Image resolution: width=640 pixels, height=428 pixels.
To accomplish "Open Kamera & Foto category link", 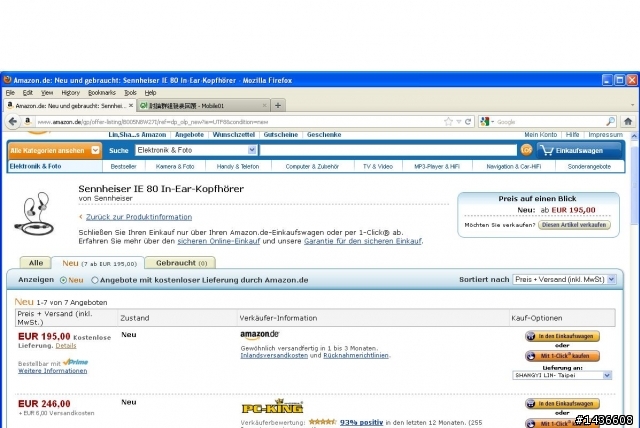I will [175, 166].
